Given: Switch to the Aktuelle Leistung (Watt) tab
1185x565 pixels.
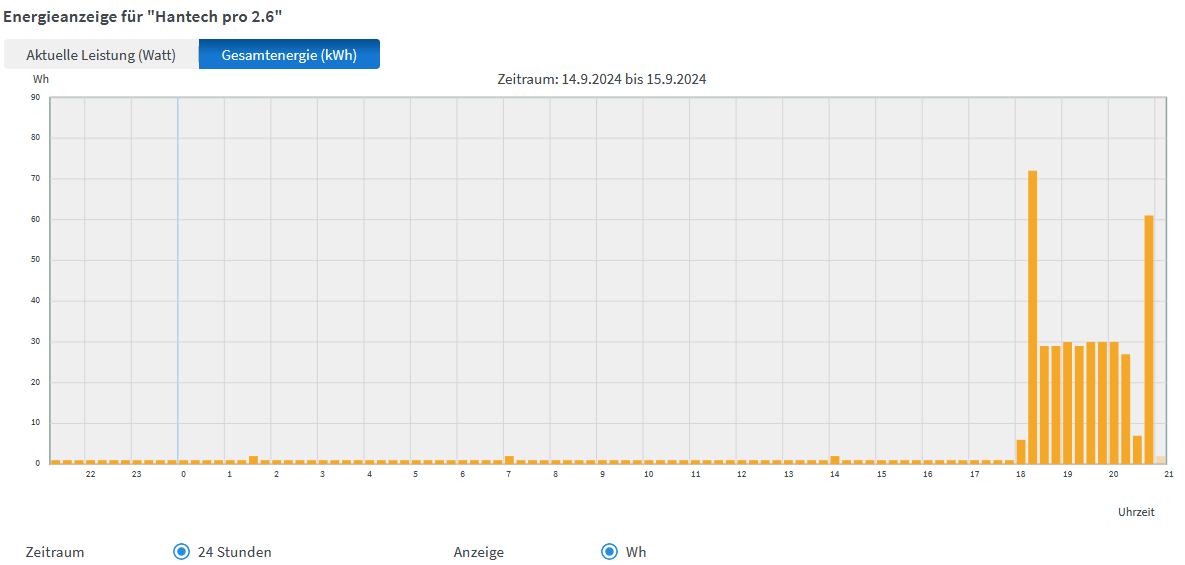Looking at the screenshot, I should tap(101, 55).
